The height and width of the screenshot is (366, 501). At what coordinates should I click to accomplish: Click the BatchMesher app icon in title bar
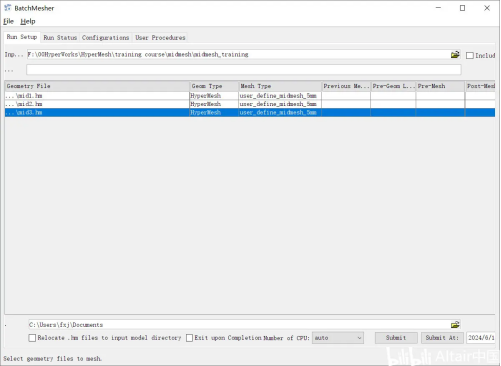[x=7, y=8]
